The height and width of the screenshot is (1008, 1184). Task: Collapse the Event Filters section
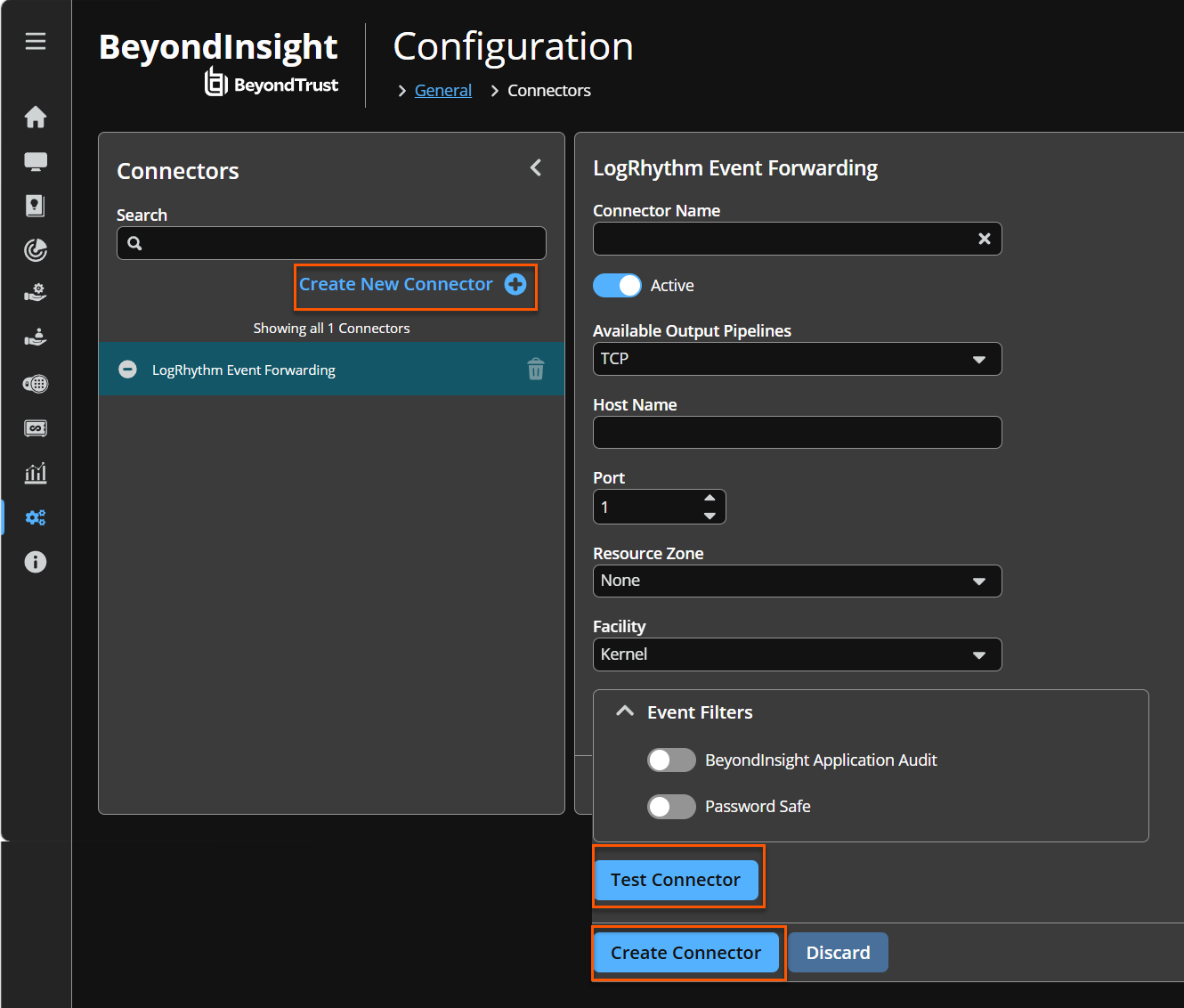pyautogui.click(x=625, y=711)
